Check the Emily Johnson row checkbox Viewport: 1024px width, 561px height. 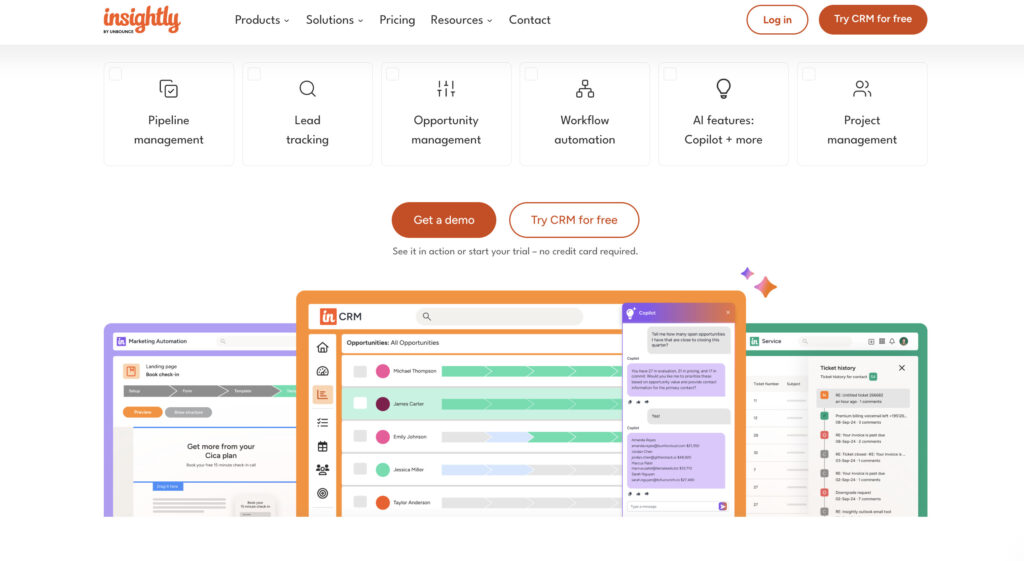(x=360, y=436)
